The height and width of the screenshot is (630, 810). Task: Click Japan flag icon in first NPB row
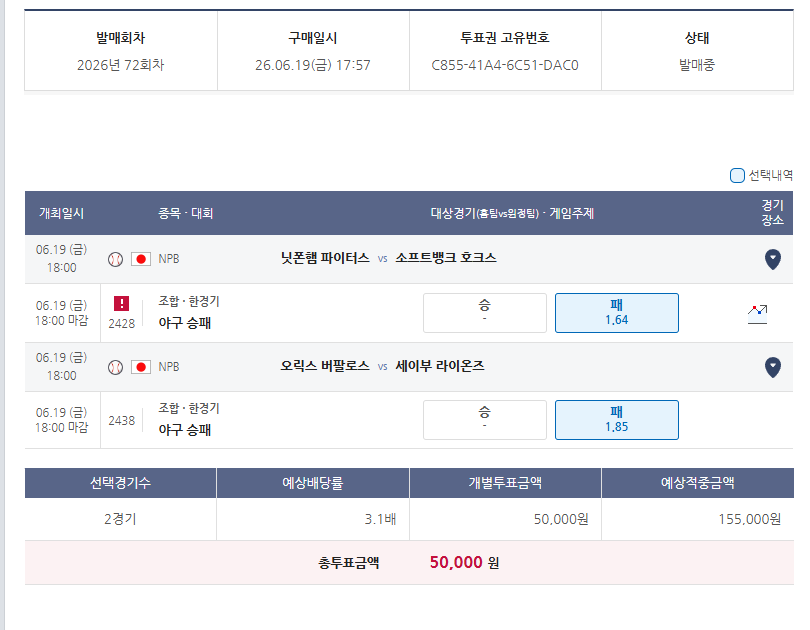141,259
